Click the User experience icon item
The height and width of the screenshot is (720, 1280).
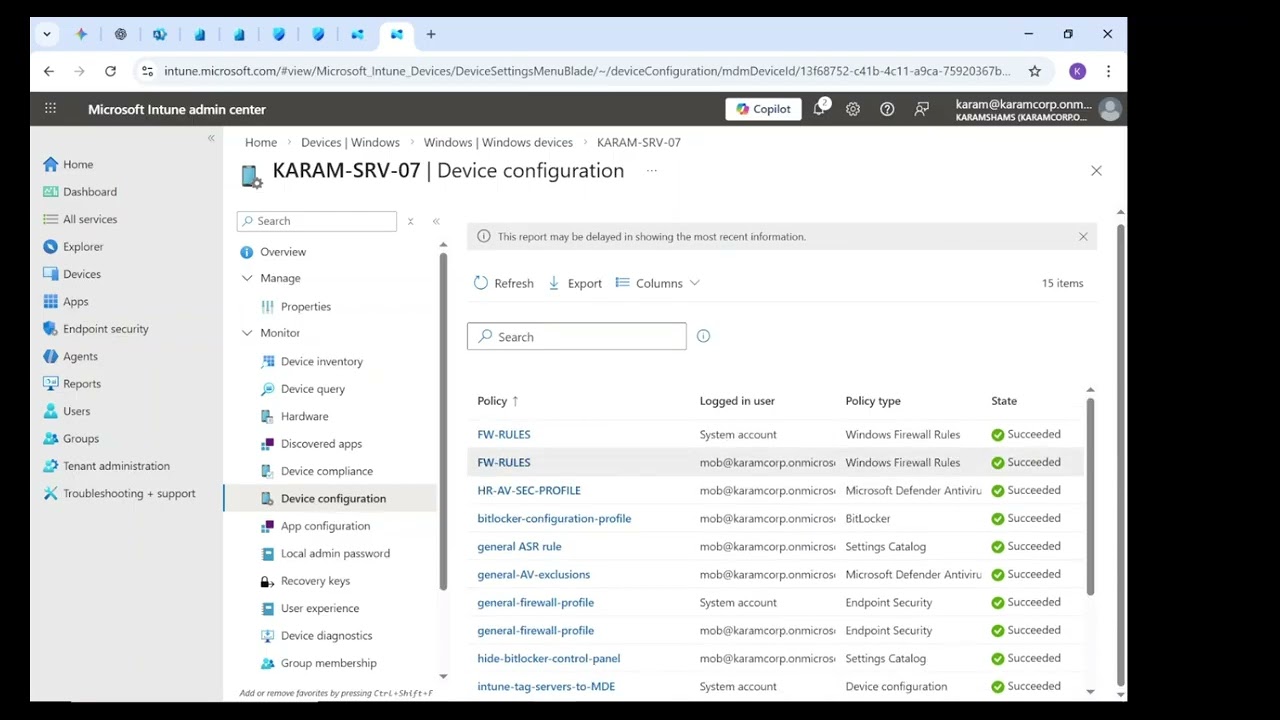tap(267, 608)
